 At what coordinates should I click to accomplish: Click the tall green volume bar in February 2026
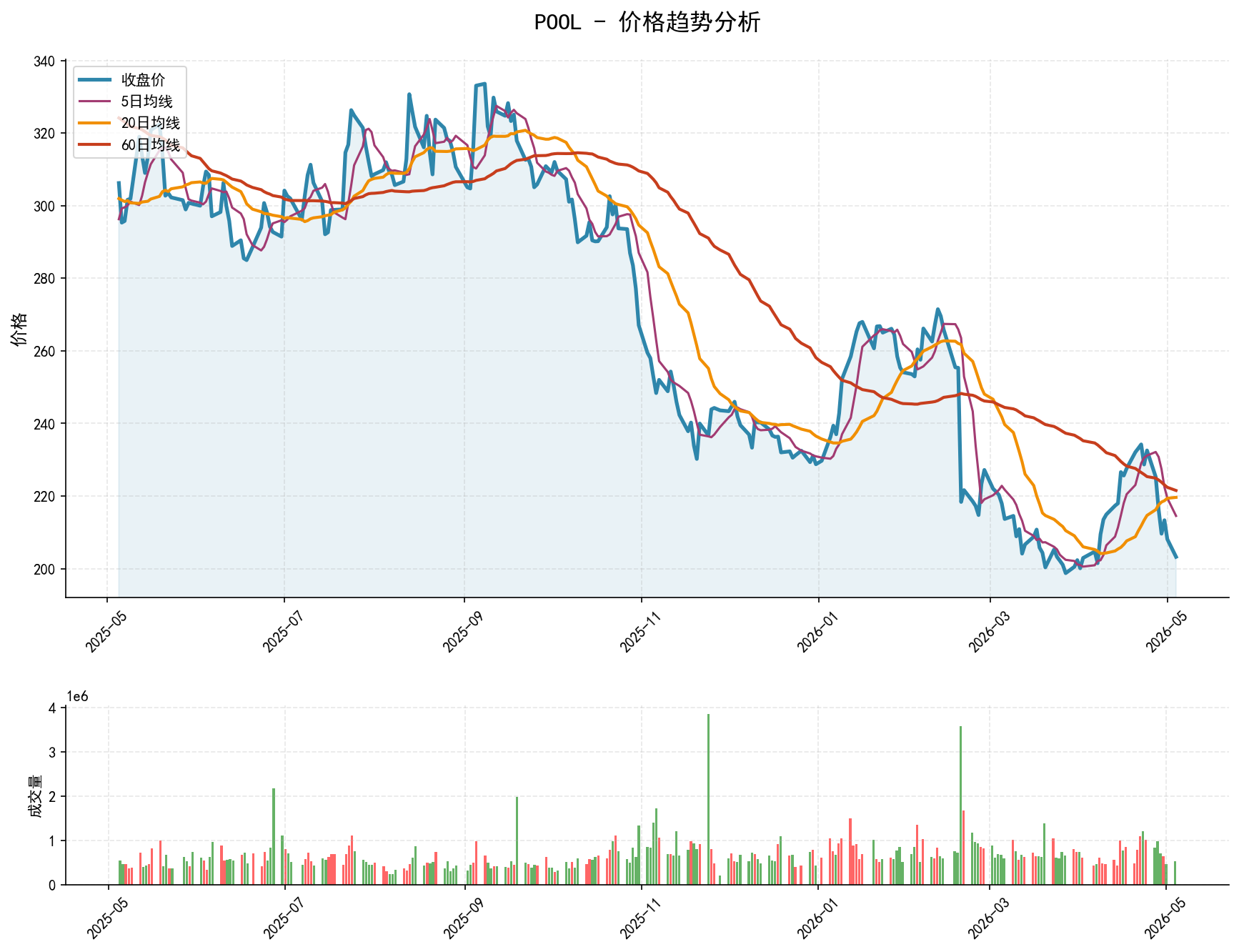(960, 805)
